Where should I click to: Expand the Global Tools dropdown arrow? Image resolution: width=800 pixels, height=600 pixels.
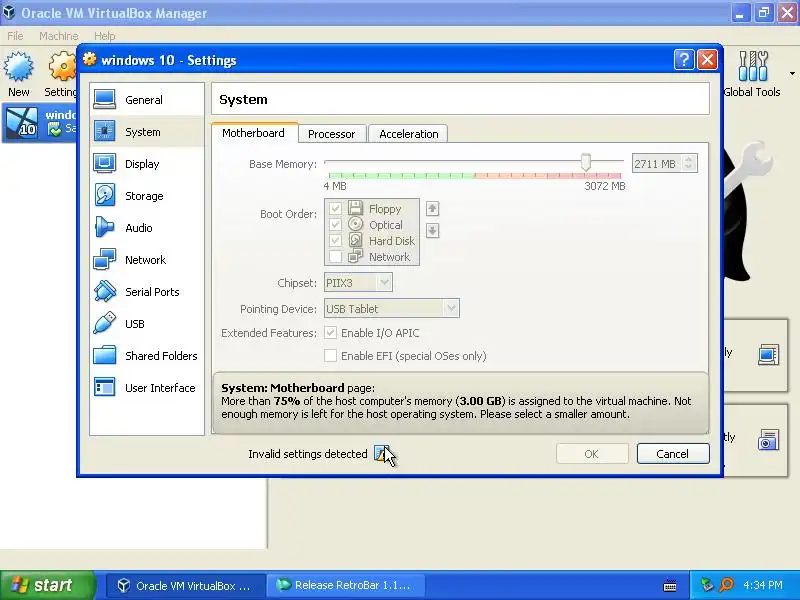792,74
